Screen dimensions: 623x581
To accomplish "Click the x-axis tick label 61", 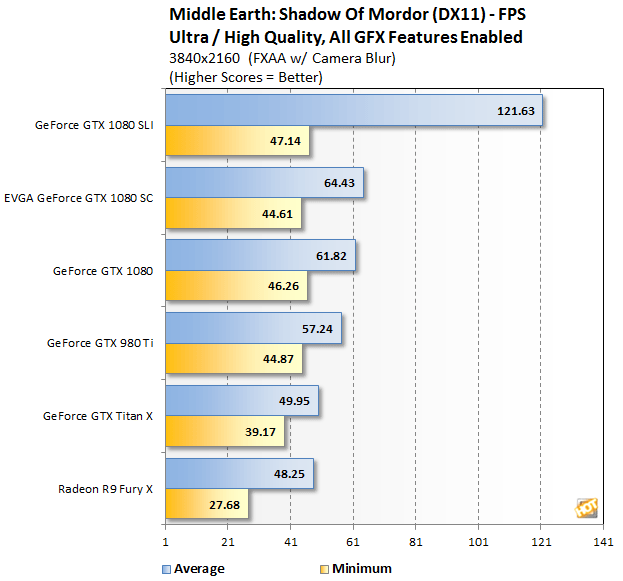I will pos(353,542).
